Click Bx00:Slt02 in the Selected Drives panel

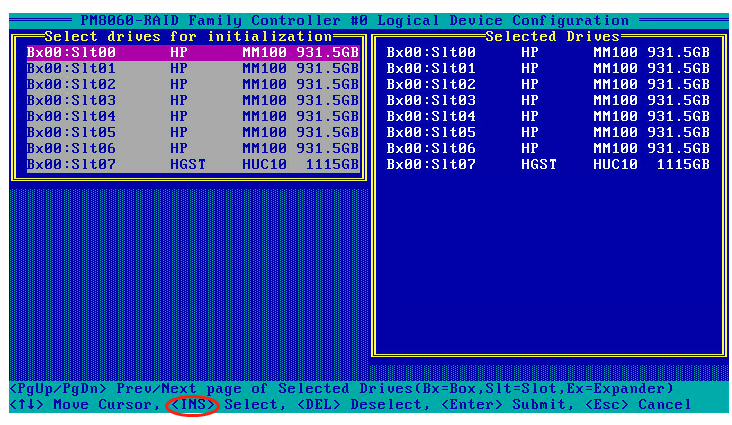[548, 84]
